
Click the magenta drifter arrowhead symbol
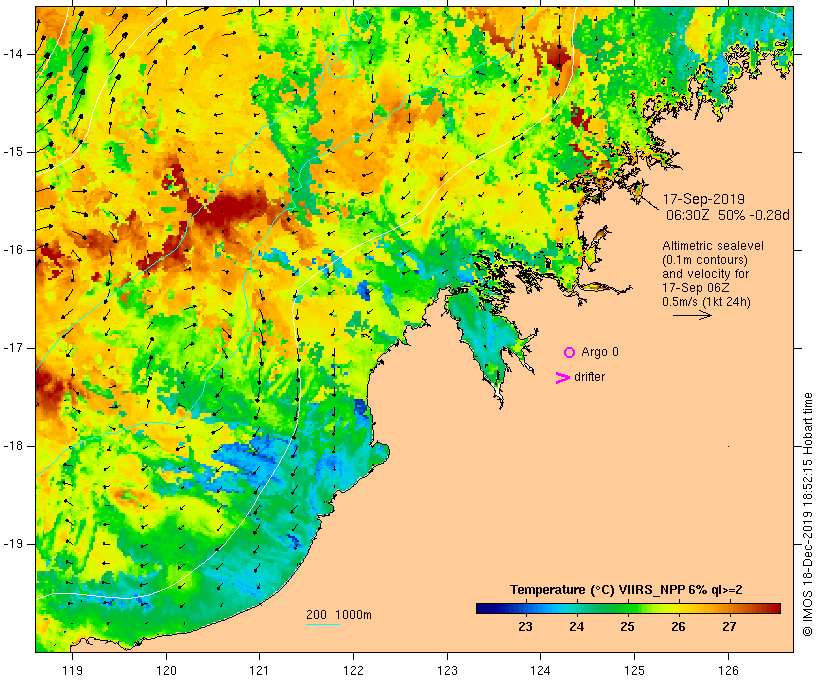pos(562,378)
